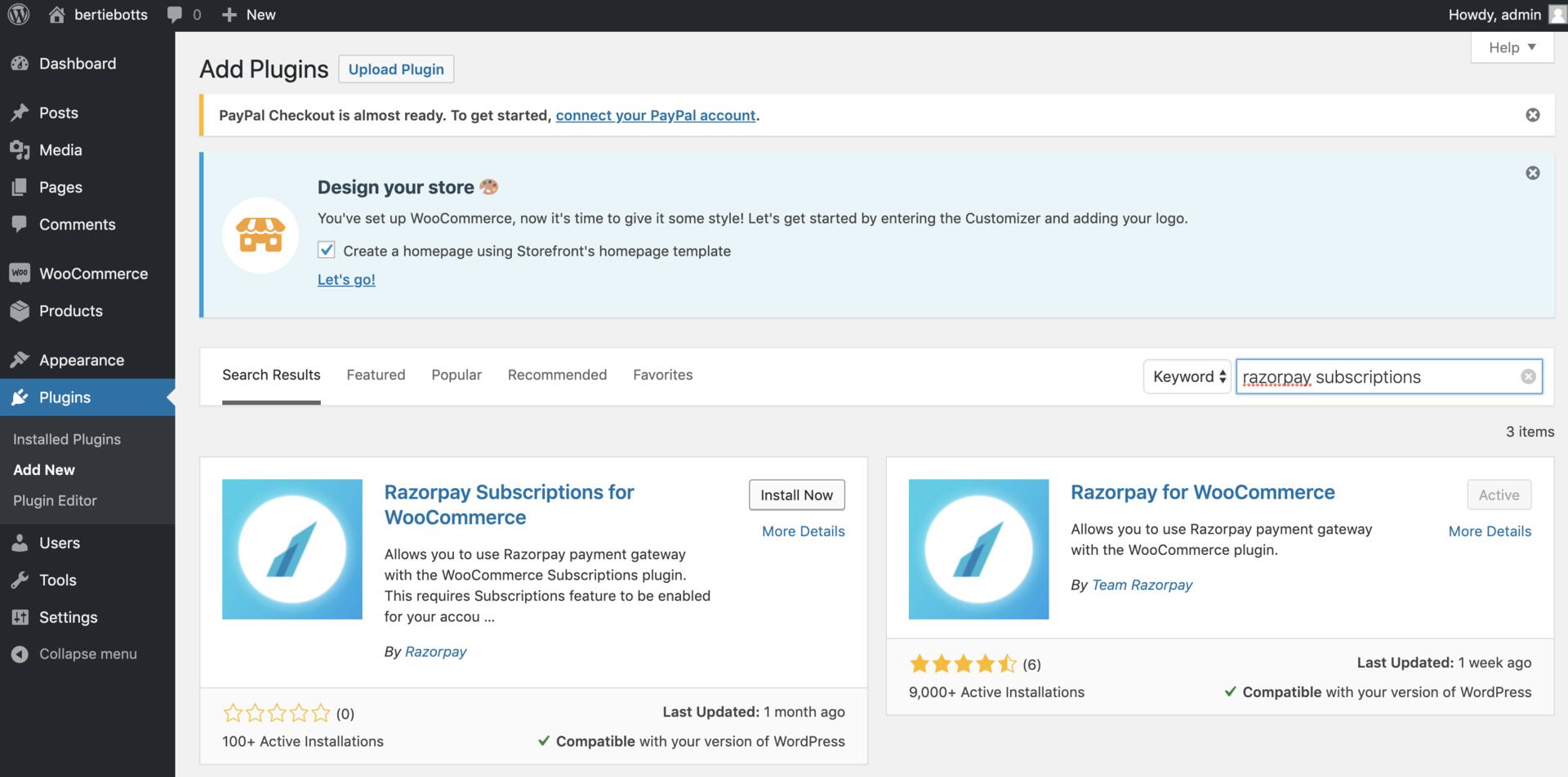The width and height of the screenshot is (1568, 777).
Task: Open the comments bubble icon in admin bar
Action: tap(175, 15)
